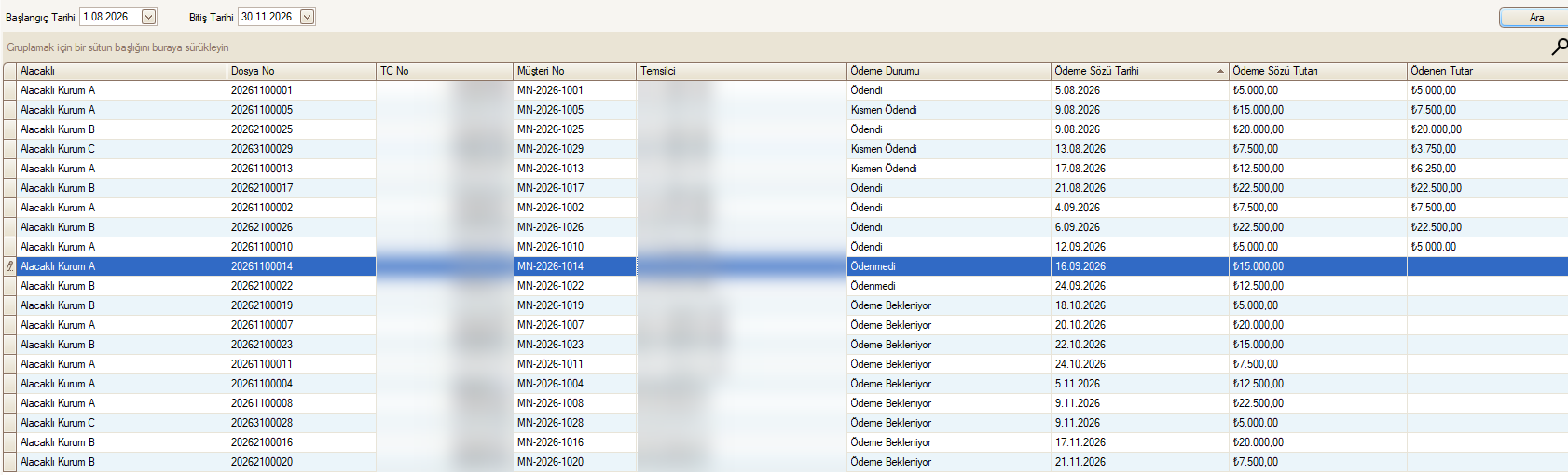Sort by Ödeme Sözü Tarihi column header
This screenshot has height=475, width=1568.
1140,71
